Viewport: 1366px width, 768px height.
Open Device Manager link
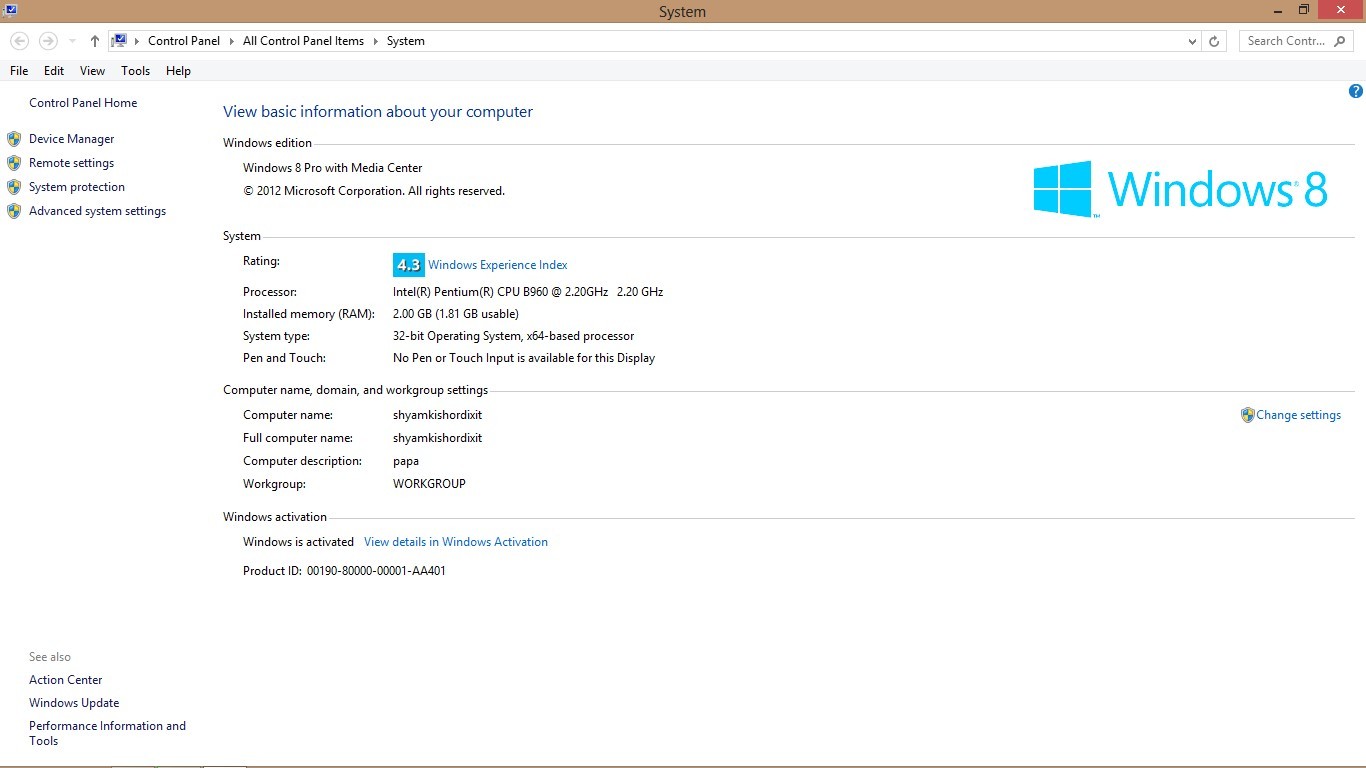coord(72,139)
